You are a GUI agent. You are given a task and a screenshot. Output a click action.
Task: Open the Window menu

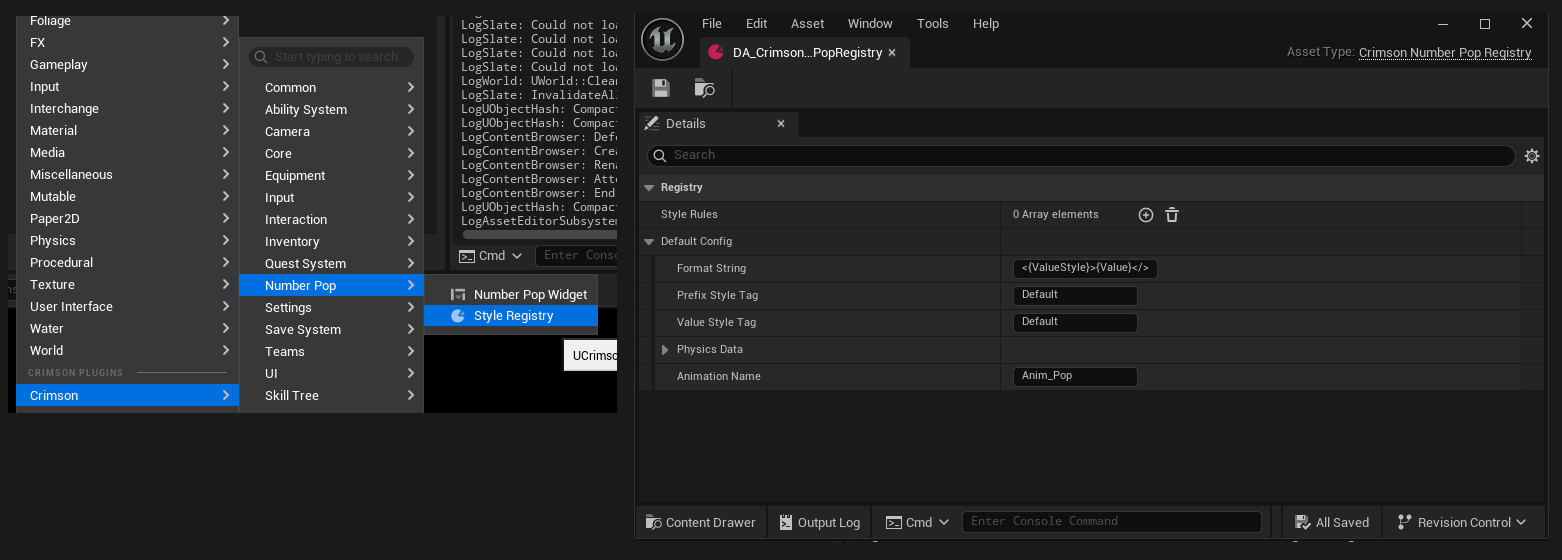click(x=871, y=24)
